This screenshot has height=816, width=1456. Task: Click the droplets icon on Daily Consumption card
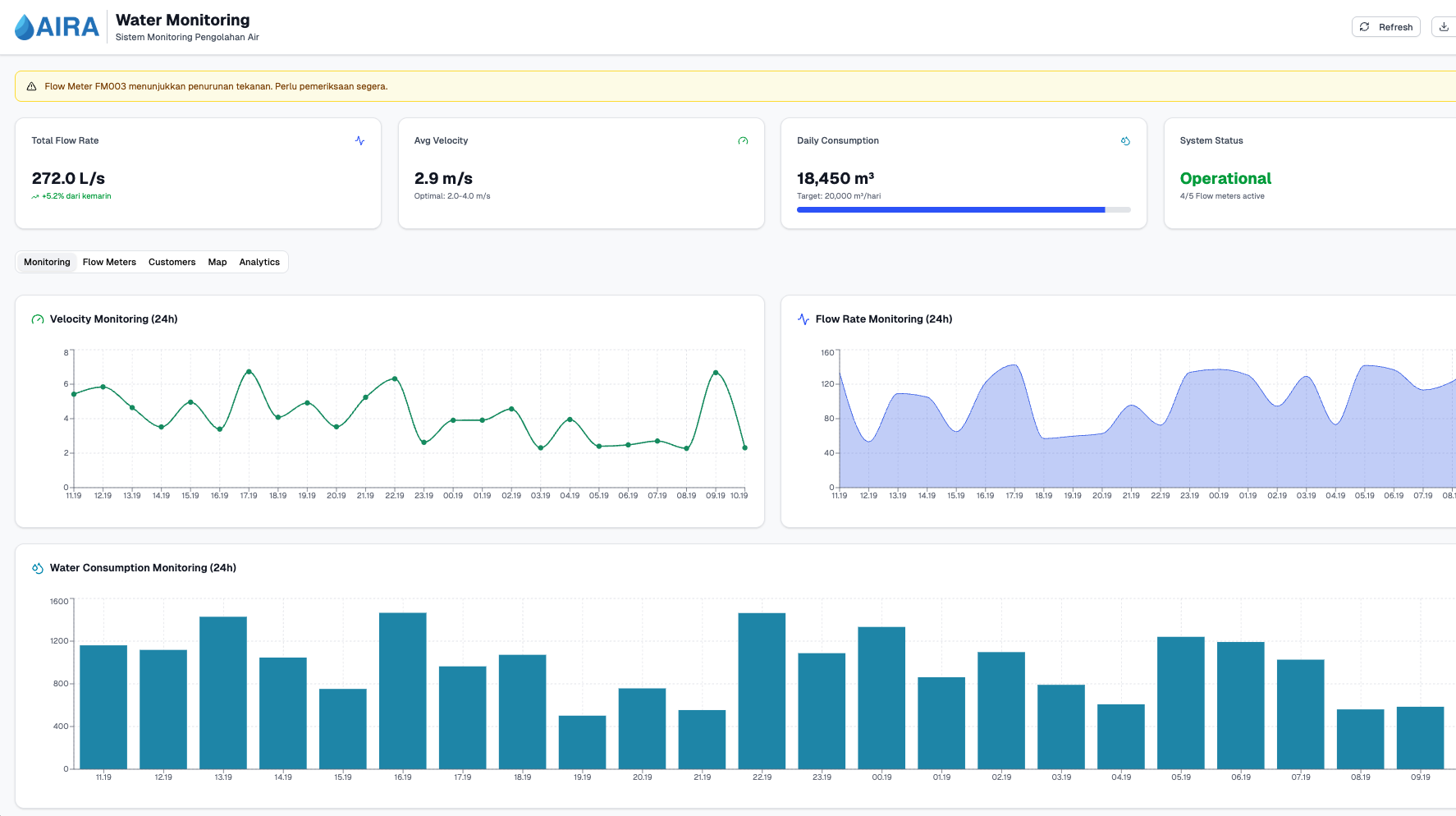[1125, 140]
